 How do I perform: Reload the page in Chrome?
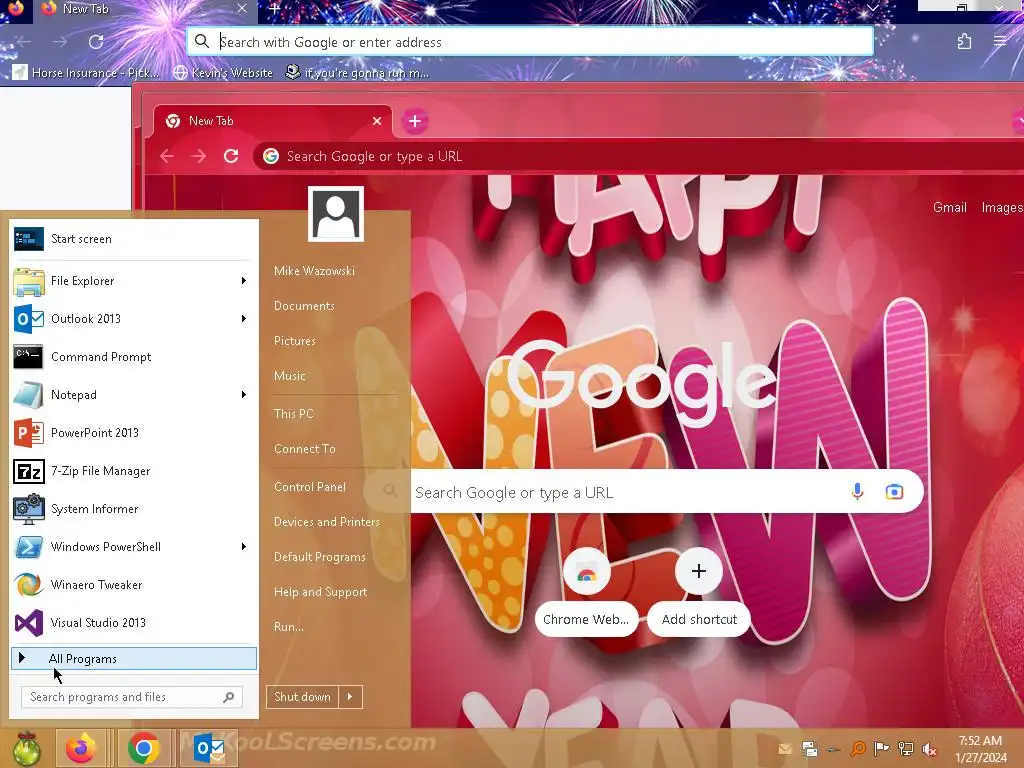click(x=231, y=156)
